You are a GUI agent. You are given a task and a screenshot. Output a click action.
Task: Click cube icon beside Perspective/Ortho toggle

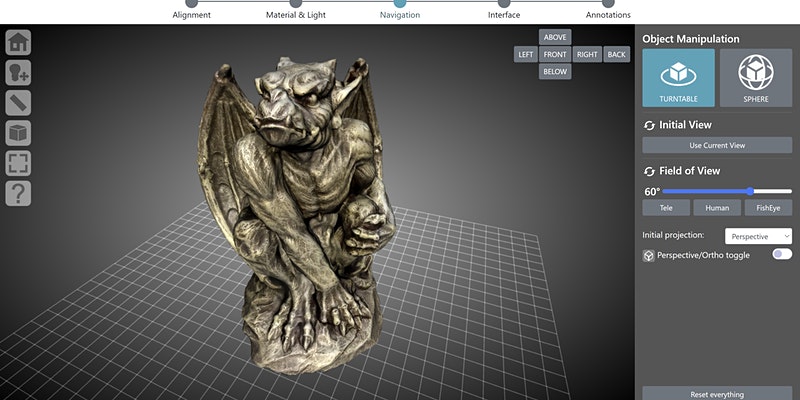click(x=648, y=256)
